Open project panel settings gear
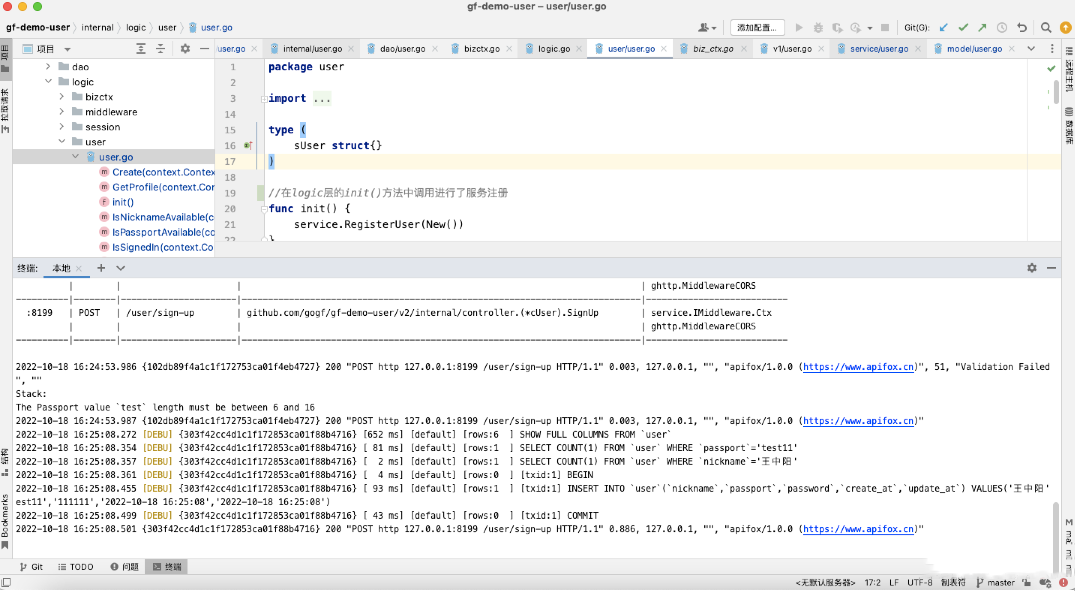 click(185, 49)
